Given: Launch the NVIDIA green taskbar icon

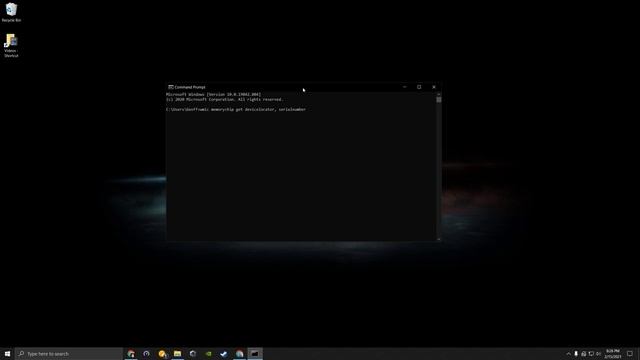Looking at the screenshot, I should [209, 353].
